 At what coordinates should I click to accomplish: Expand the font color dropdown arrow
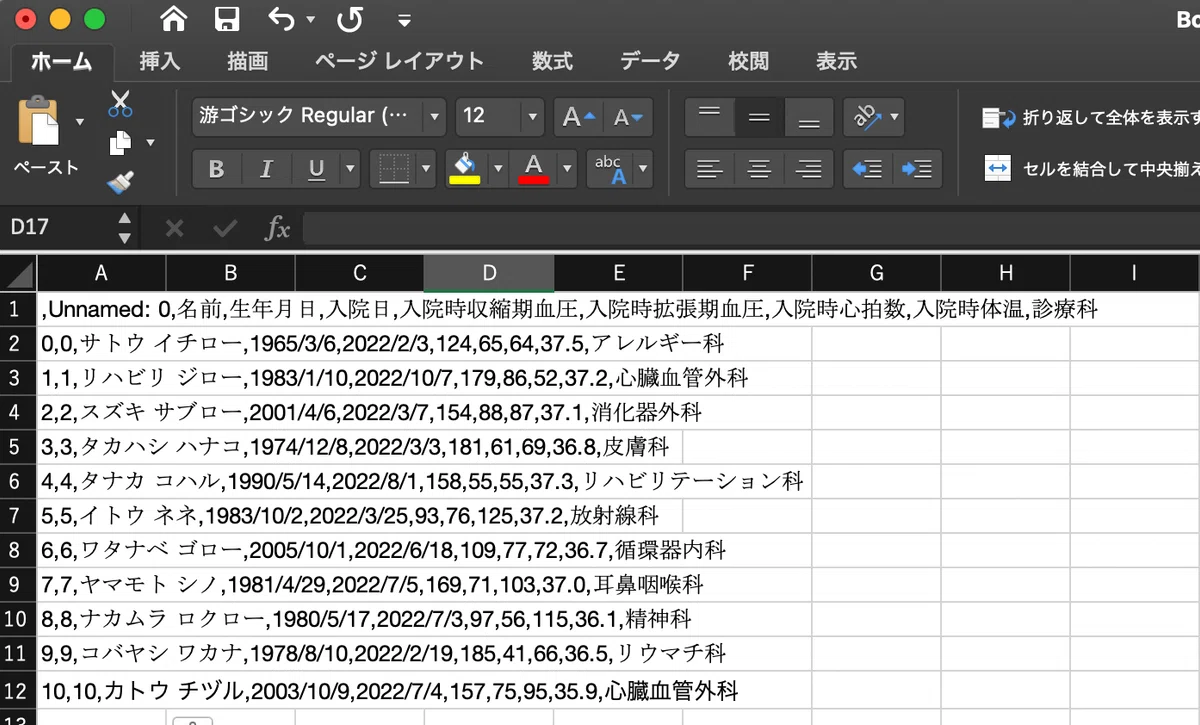[568, 168]
